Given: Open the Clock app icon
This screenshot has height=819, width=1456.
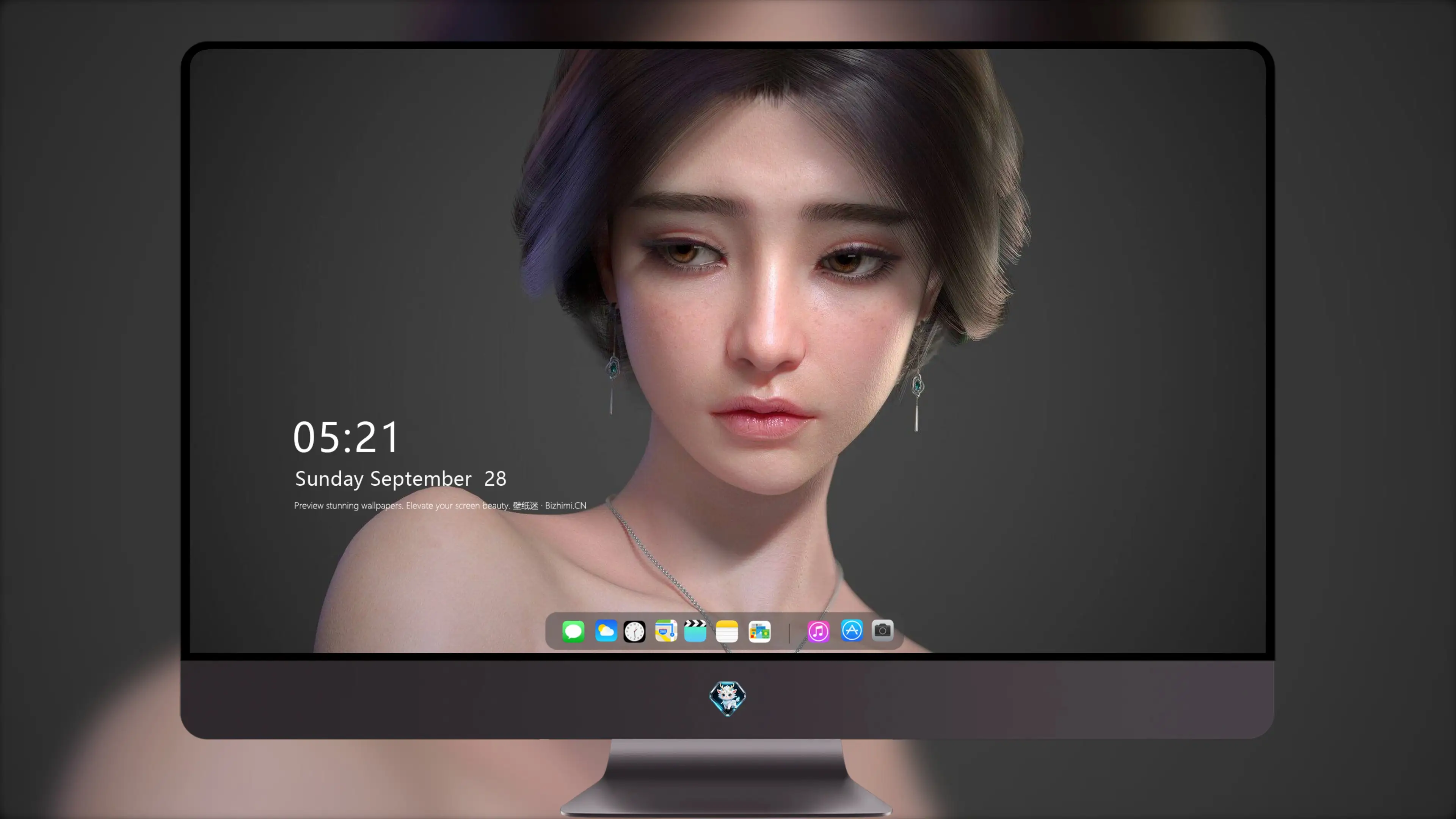Looking at the screenshot, I should coord(634,631).
